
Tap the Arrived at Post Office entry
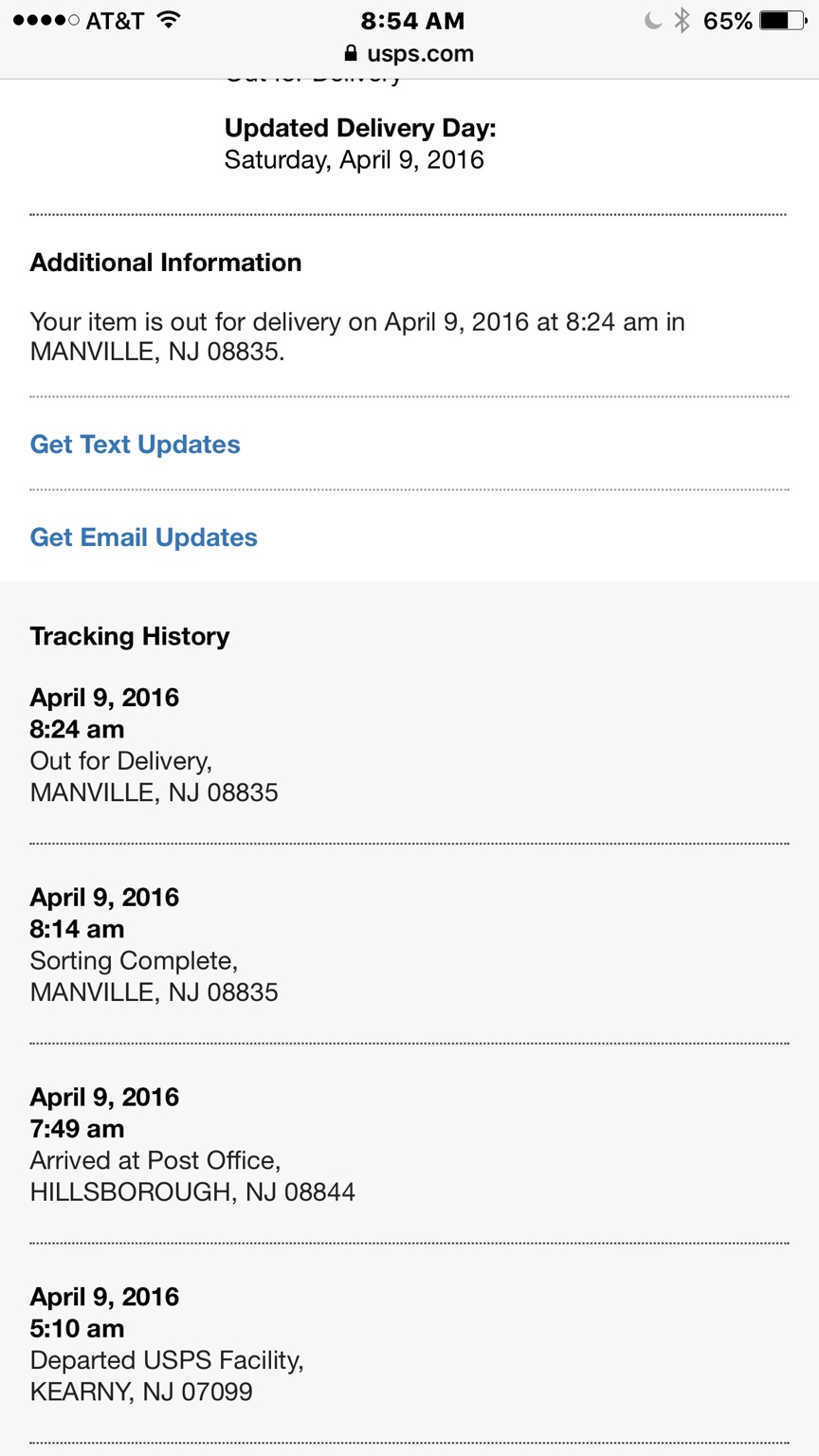point(192,1145)
